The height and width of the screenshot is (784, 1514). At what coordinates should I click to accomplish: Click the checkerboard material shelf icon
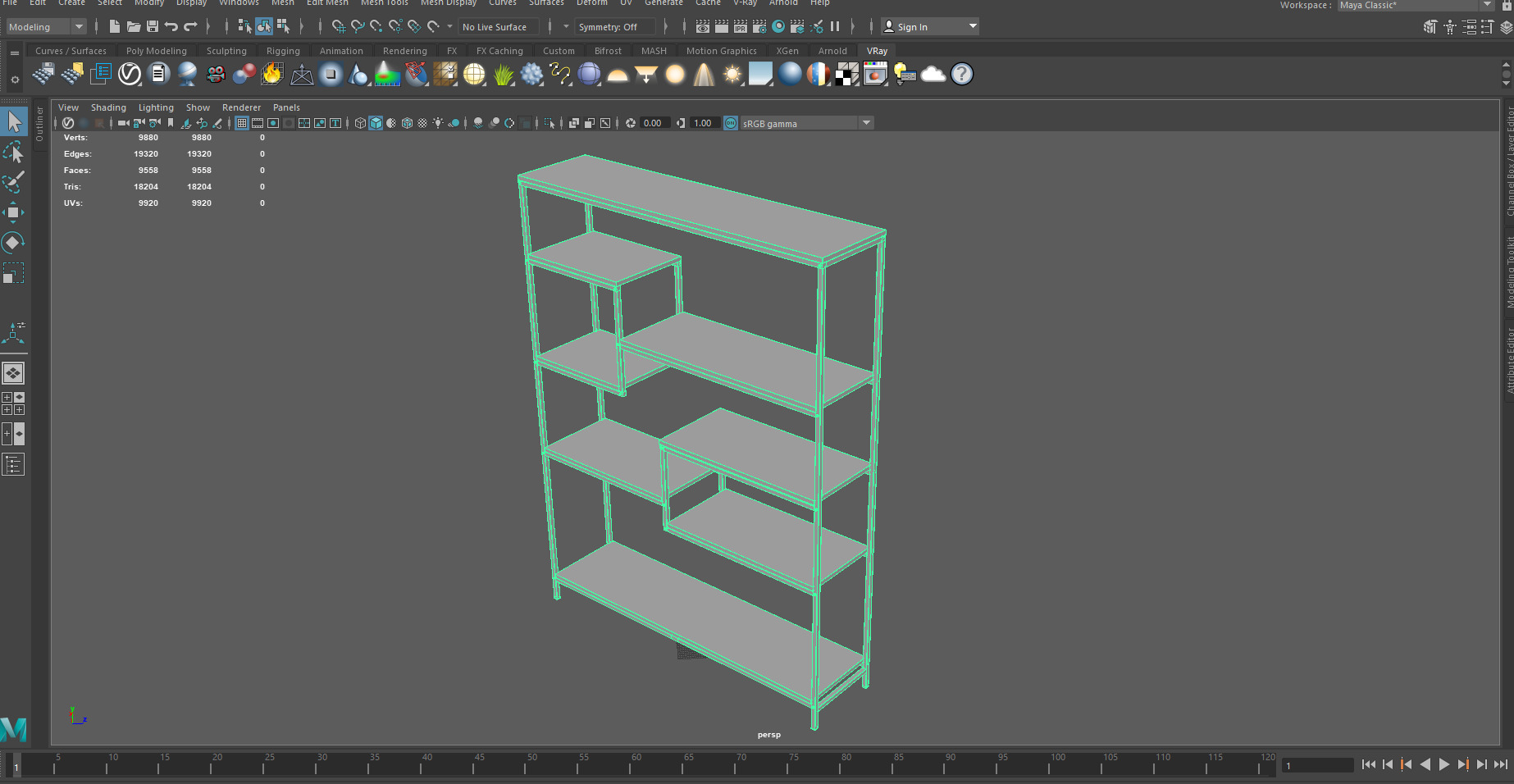847,75
